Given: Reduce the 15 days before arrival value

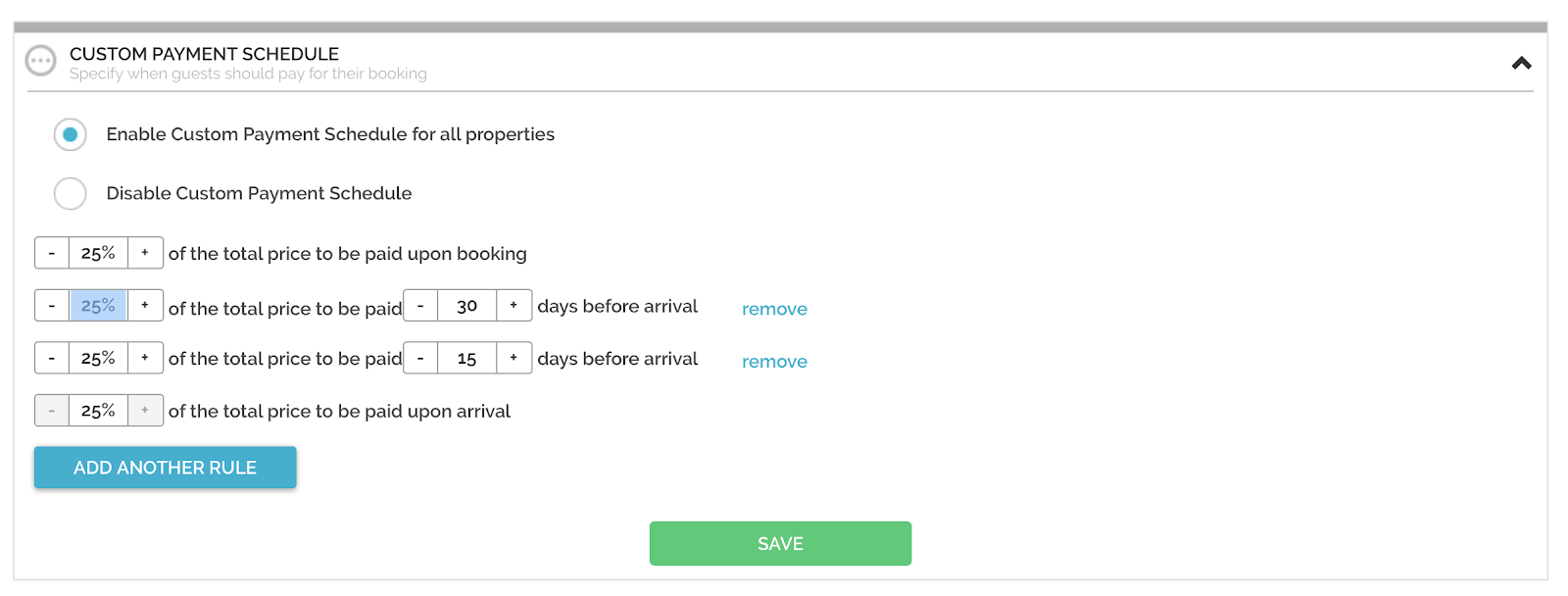Looking at the screenshot, I should pyautogui.click(x=420, y=359).
